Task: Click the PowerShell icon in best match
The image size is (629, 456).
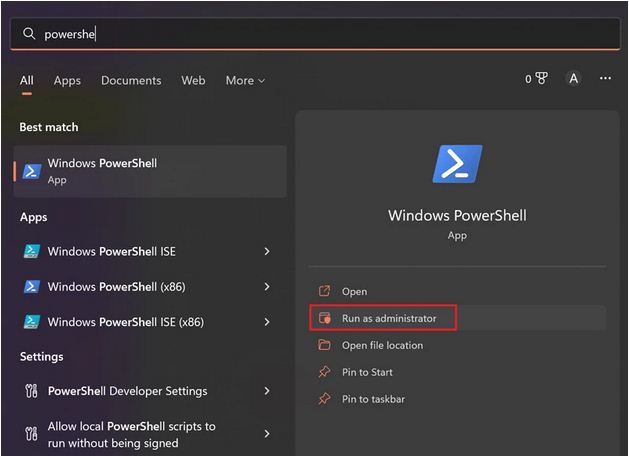Action: (32, 171)
